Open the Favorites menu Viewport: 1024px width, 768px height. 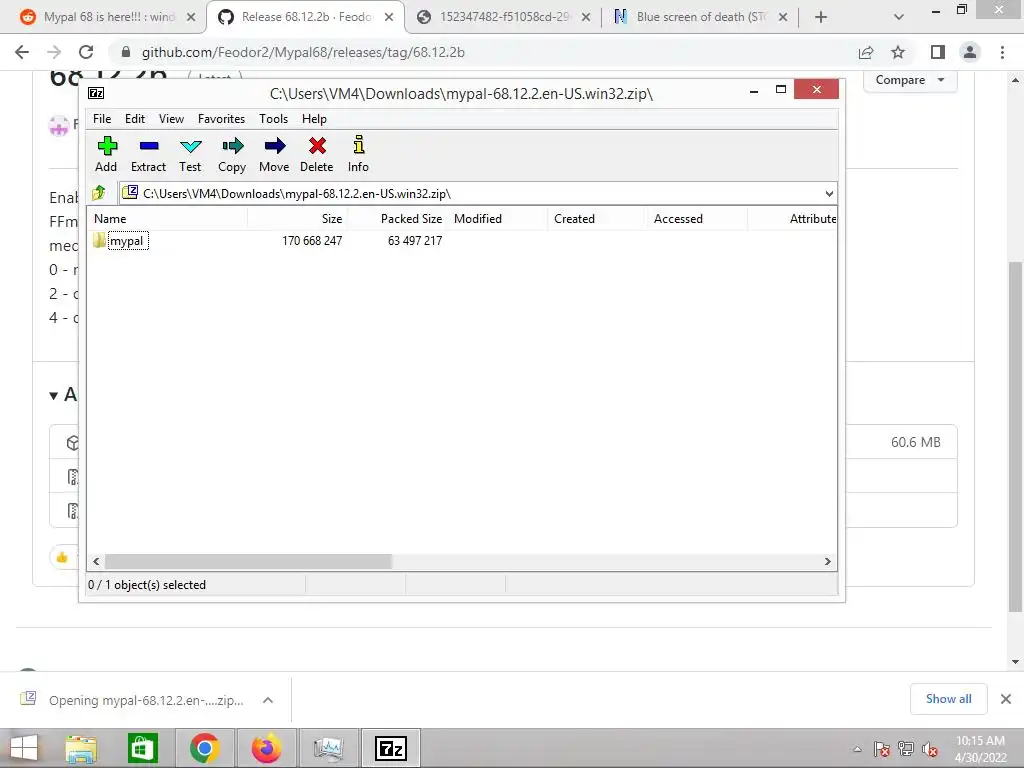[221, 119]
